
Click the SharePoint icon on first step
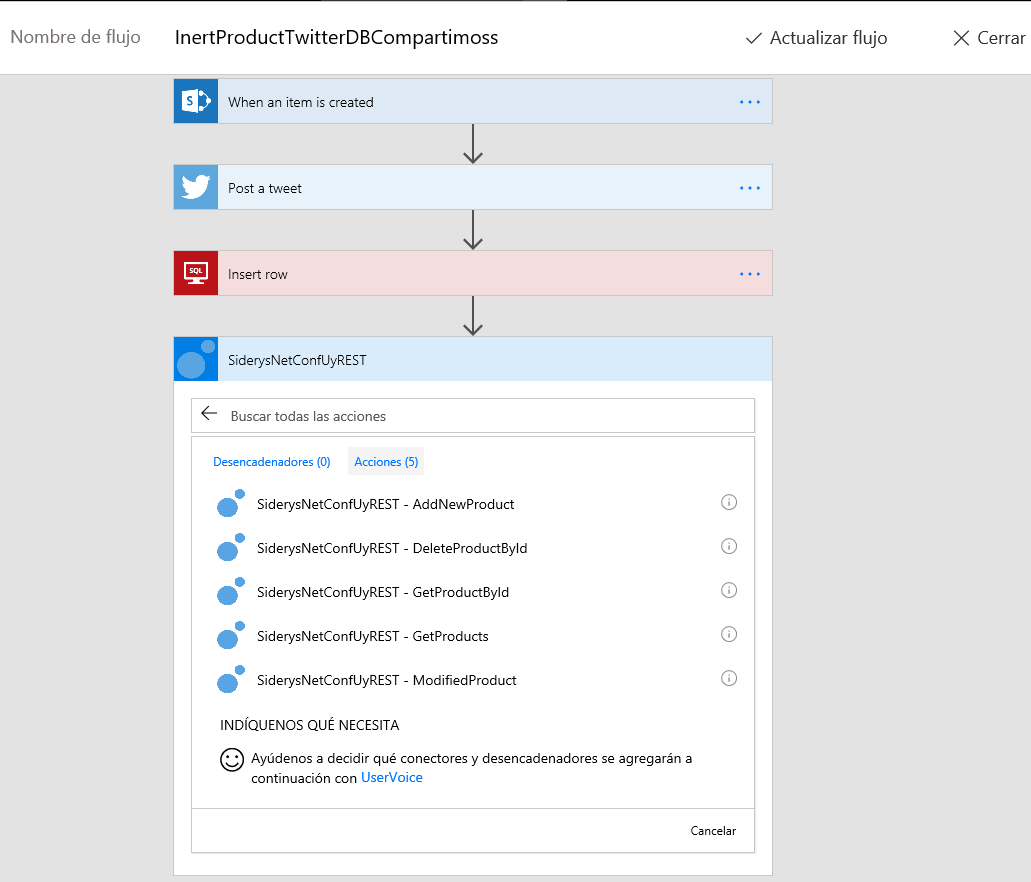tap(196, 102)
